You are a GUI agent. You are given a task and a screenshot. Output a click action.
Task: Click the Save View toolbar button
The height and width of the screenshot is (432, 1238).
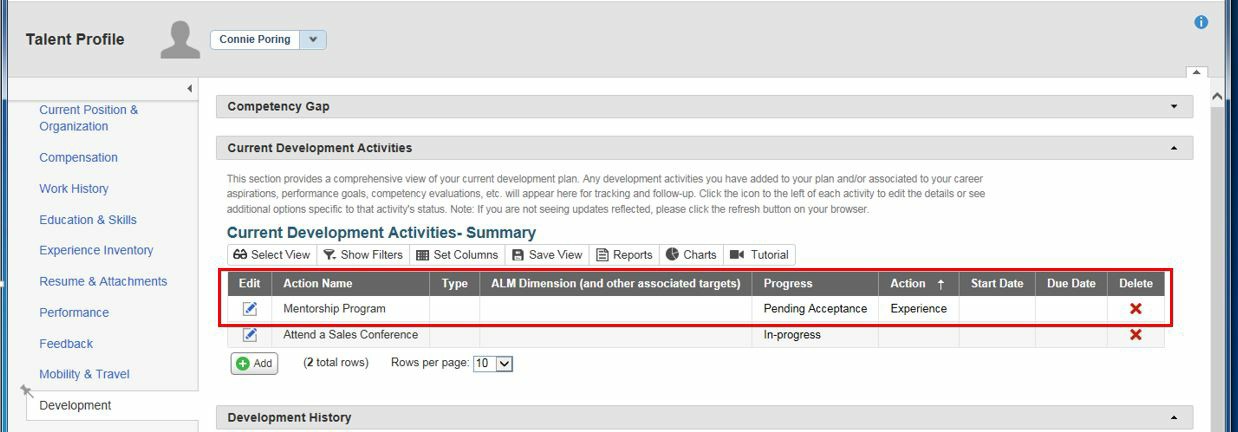[547, 255]
